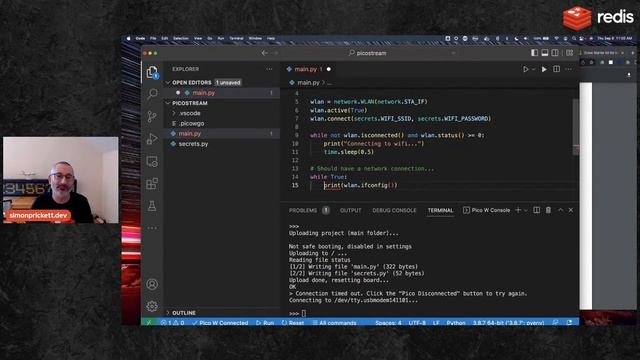Open the Testing flask view
The image size is (640, 360).
[152, 206]
